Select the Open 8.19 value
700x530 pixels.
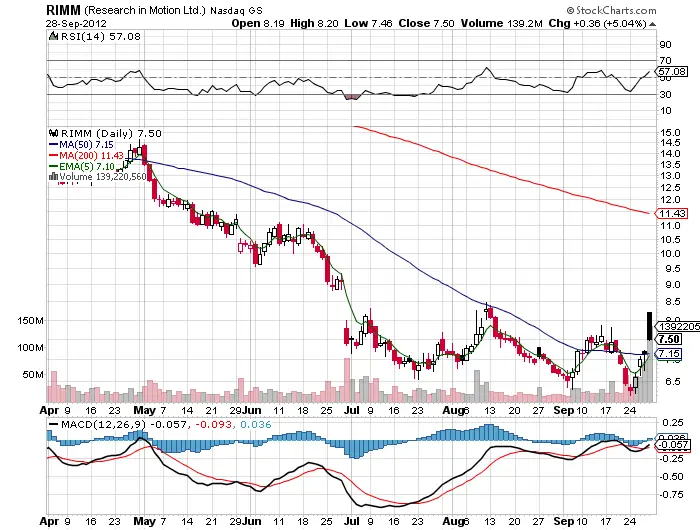point(258,23)
